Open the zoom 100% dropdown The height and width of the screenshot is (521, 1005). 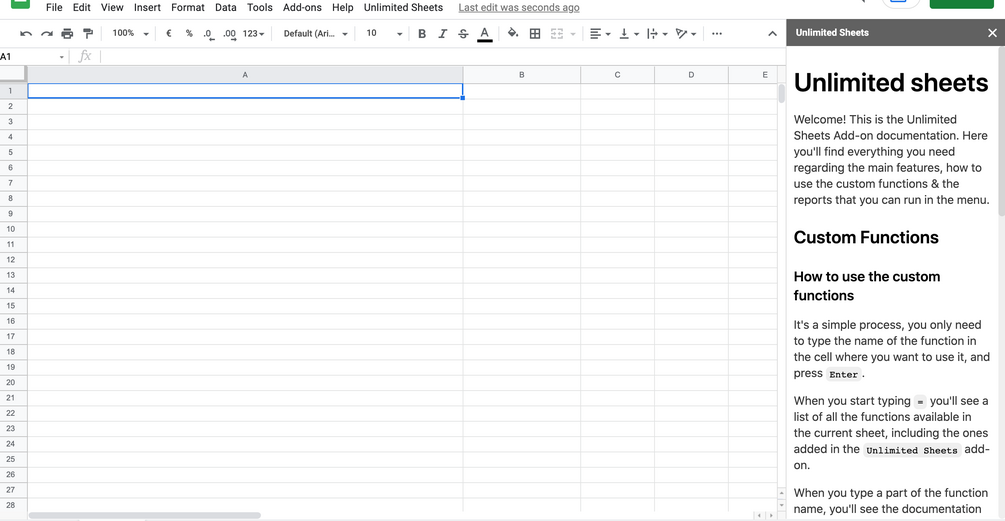pos(130,33)
